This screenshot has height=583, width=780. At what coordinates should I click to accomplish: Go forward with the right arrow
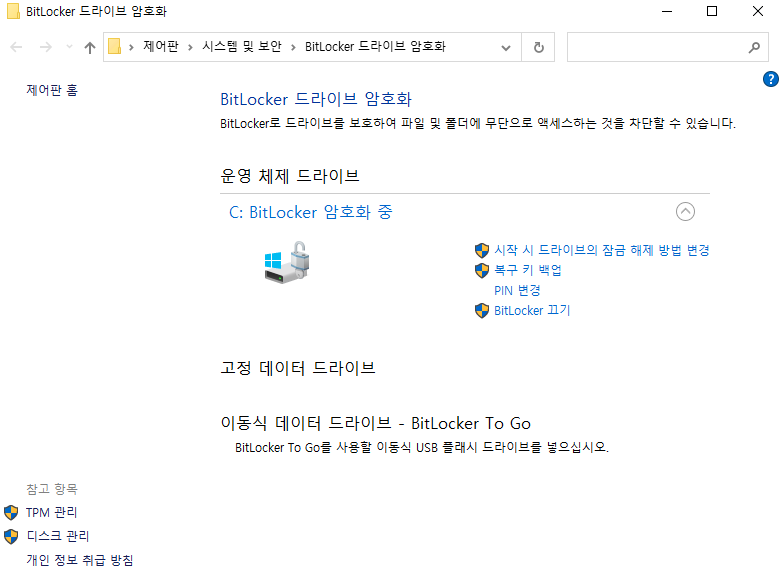tap(45, 47)
